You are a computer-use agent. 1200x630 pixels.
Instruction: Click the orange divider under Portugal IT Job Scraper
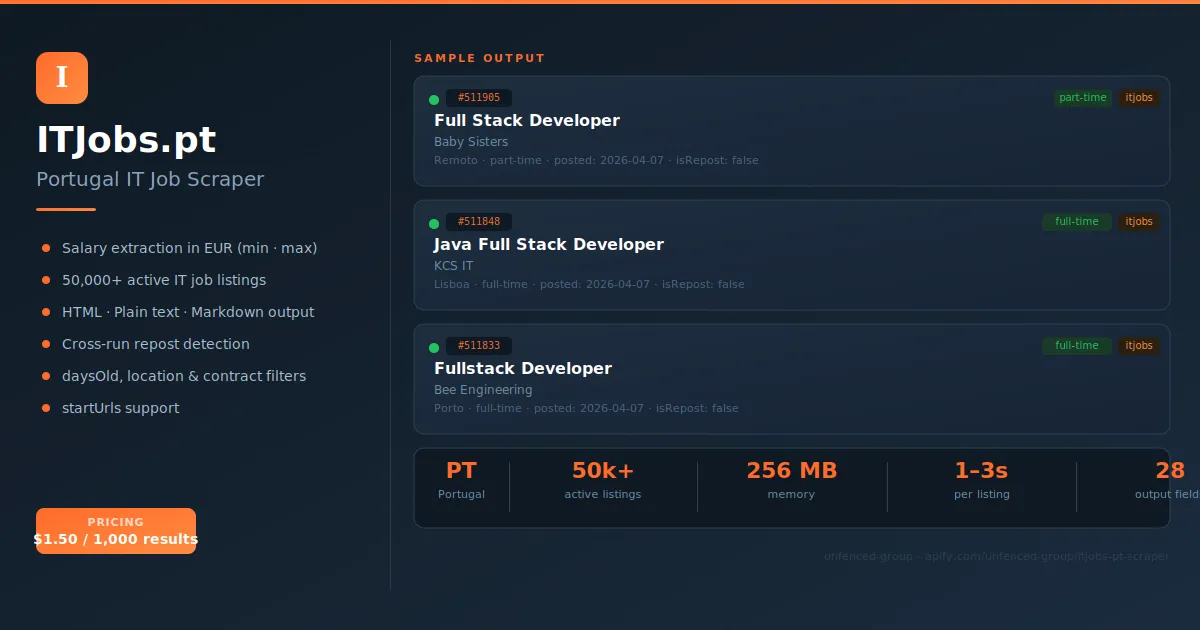click(x=66, y=211)
